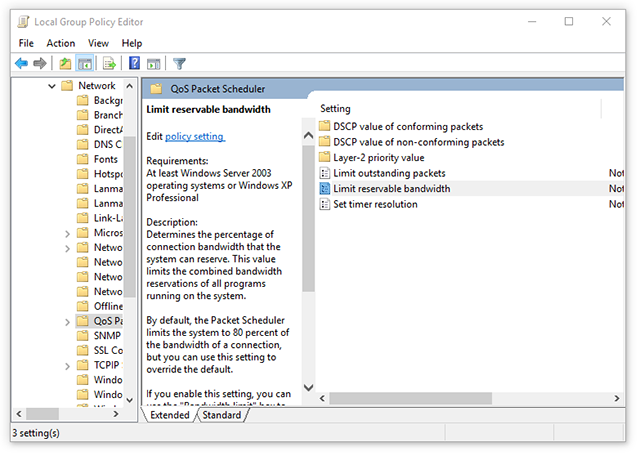640x456 pixels.
Task: Click the Back arrow toolbar icon
Action: [x=21, y=64]
